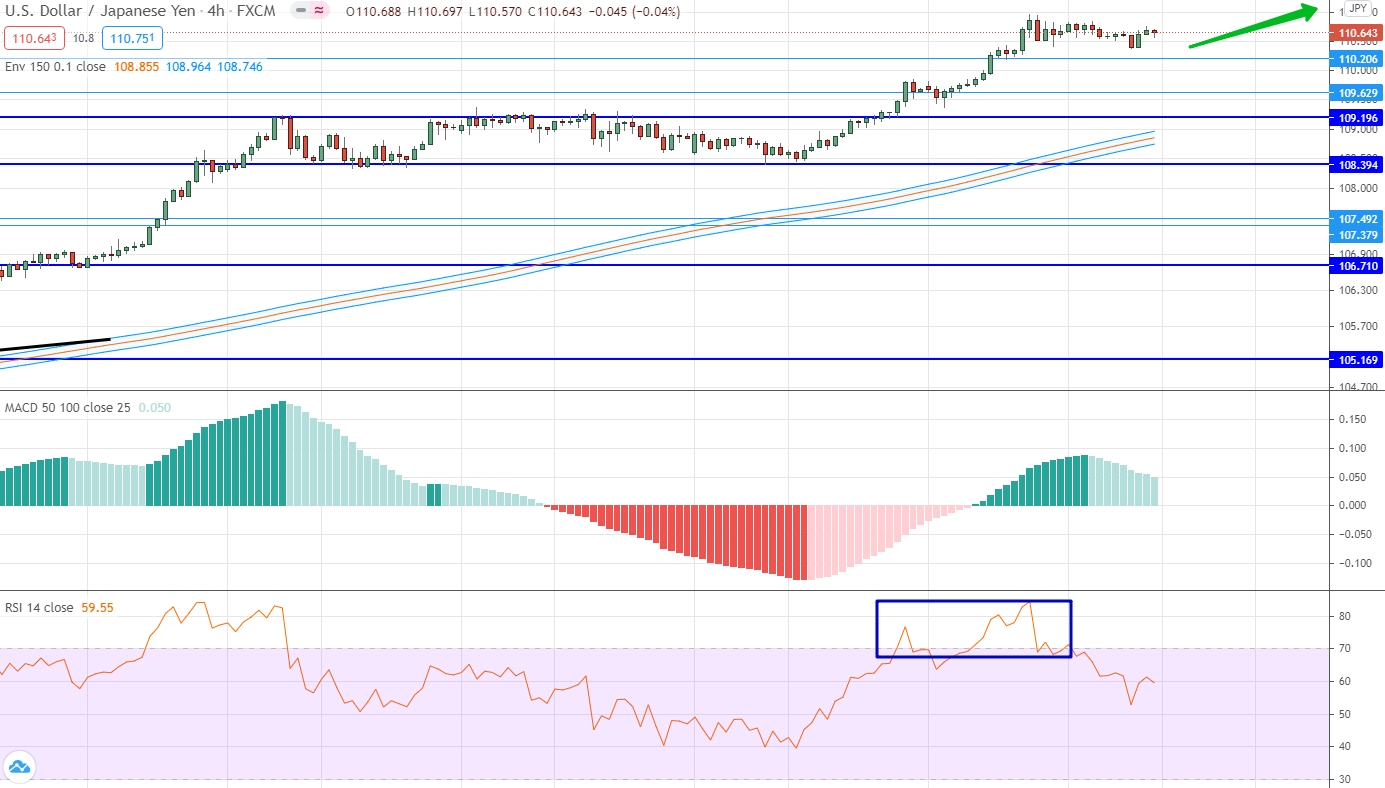Select the 109.196 price line label
Viewport: 1385px width, 788px height.
pyautogui.click(x=1357, y=117)
